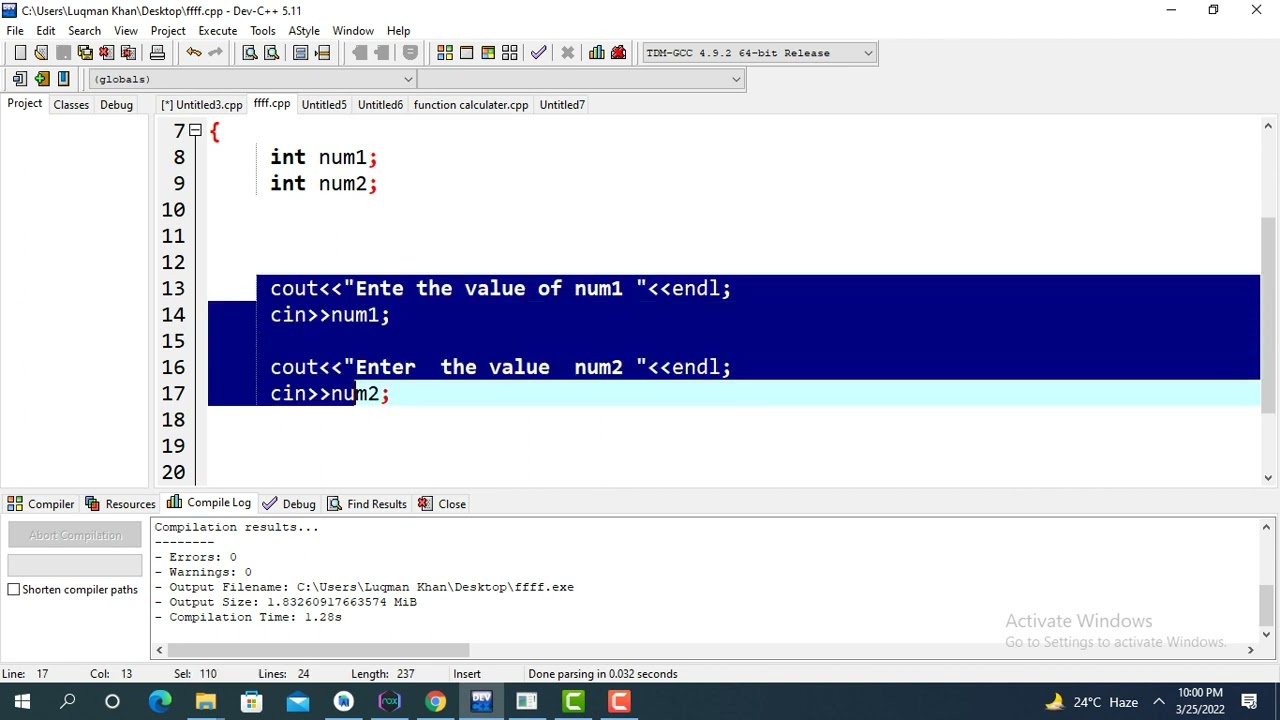Screen dimensions: 1280x720
Task: Select the Classes side panel tab
Action: [x=71, y=105]
